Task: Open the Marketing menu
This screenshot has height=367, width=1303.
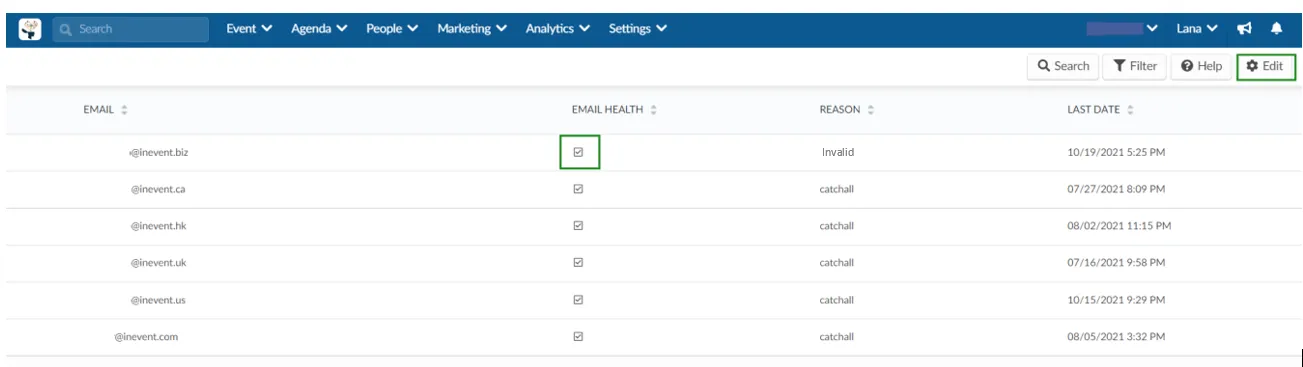Action: point(472,29)
